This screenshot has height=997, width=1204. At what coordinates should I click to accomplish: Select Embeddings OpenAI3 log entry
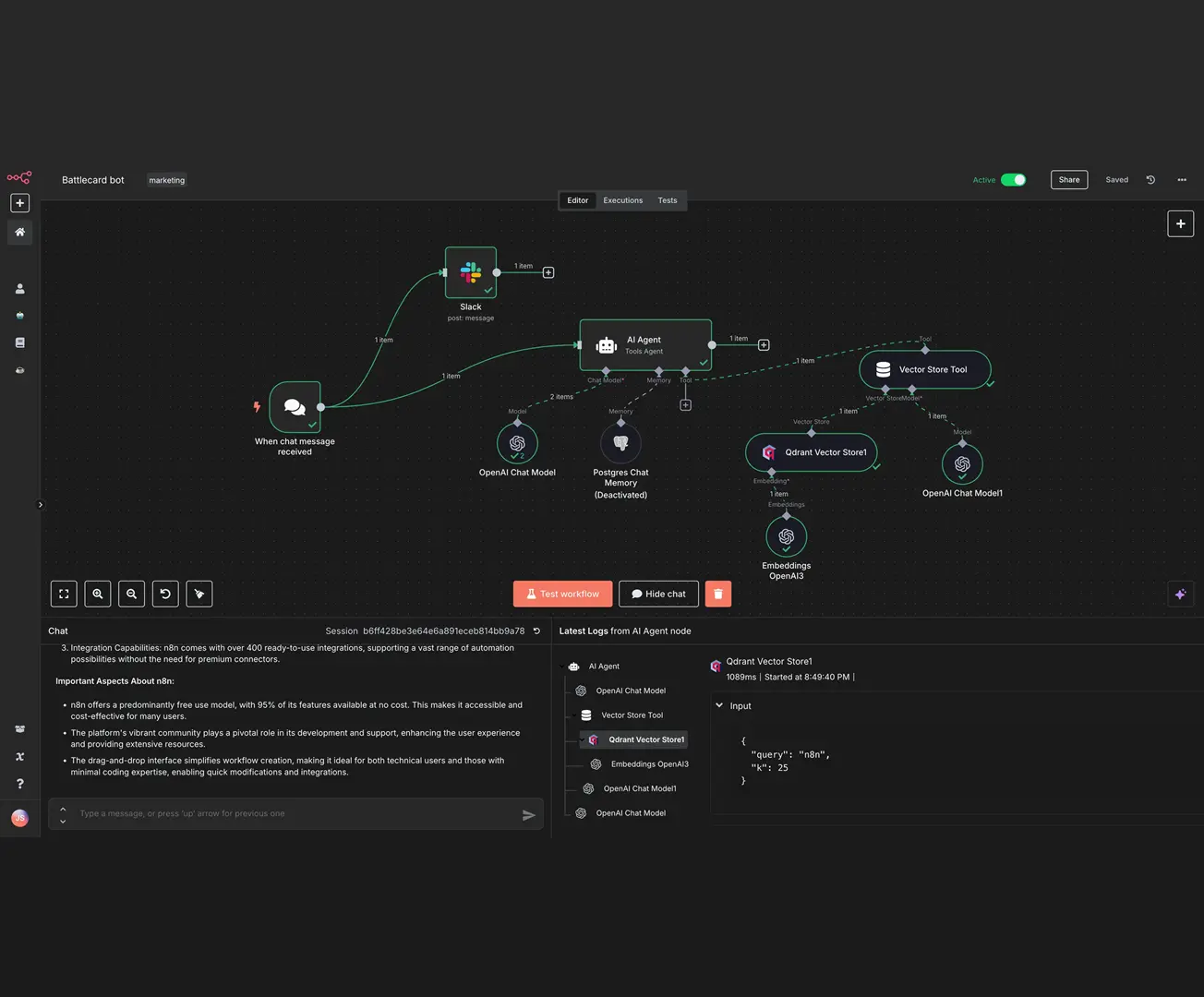[x=640, y=764]
